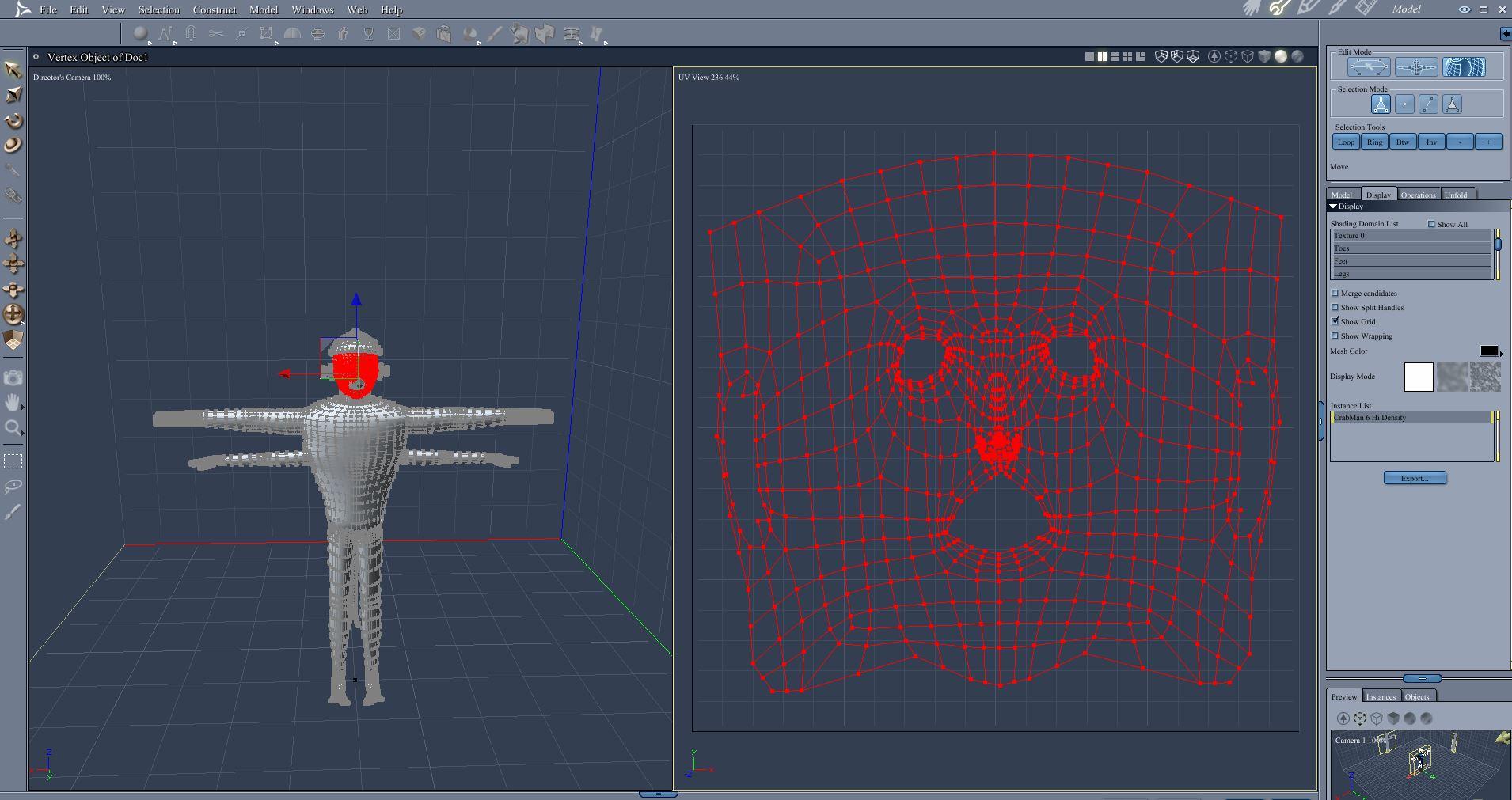Click the Export... button
The height and width of the screenshot is (800, 1512).
click(x=1415, y=478)
